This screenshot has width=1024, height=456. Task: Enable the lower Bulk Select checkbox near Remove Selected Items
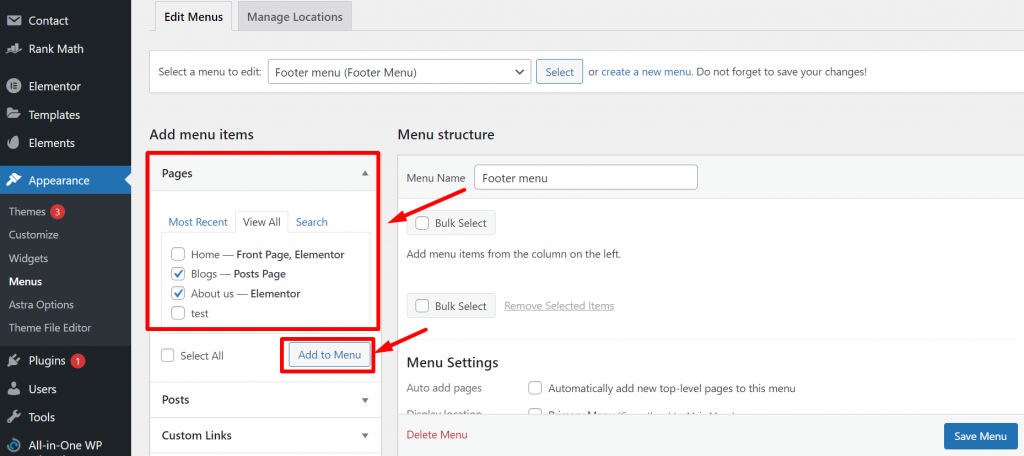[423, 306]
